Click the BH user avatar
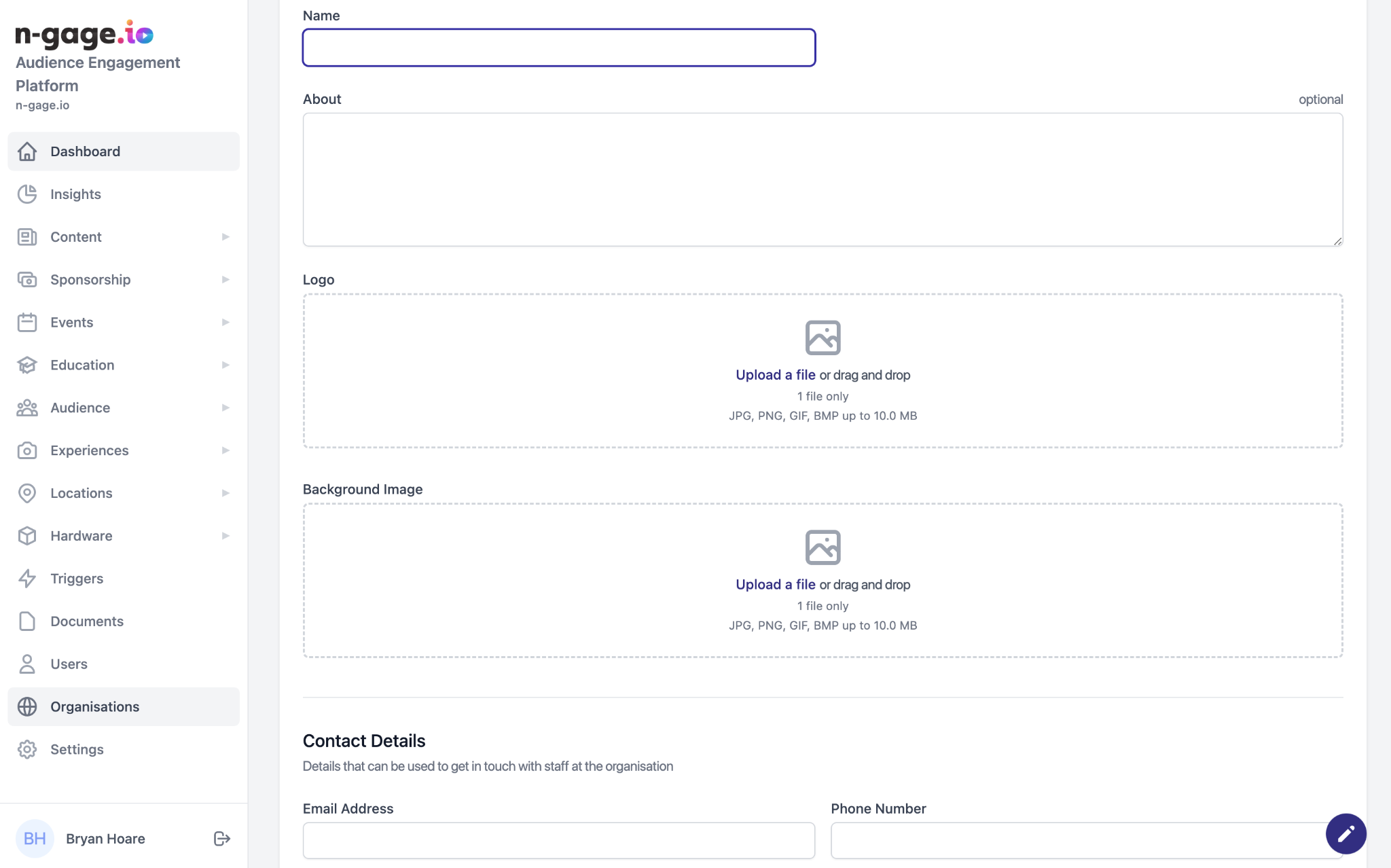 tap(35, 839)
